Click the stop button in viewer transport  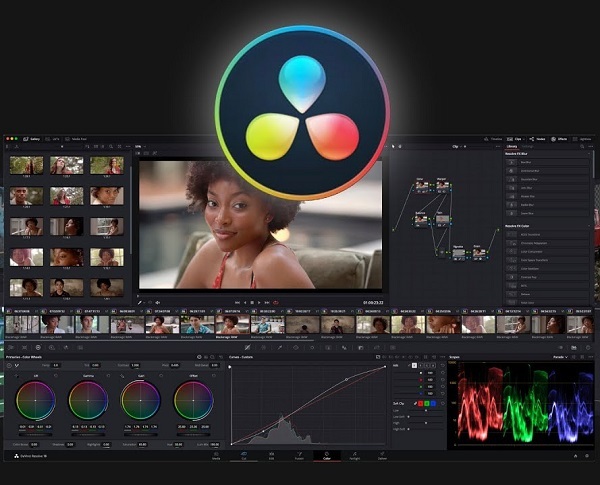tap(252, 303)
